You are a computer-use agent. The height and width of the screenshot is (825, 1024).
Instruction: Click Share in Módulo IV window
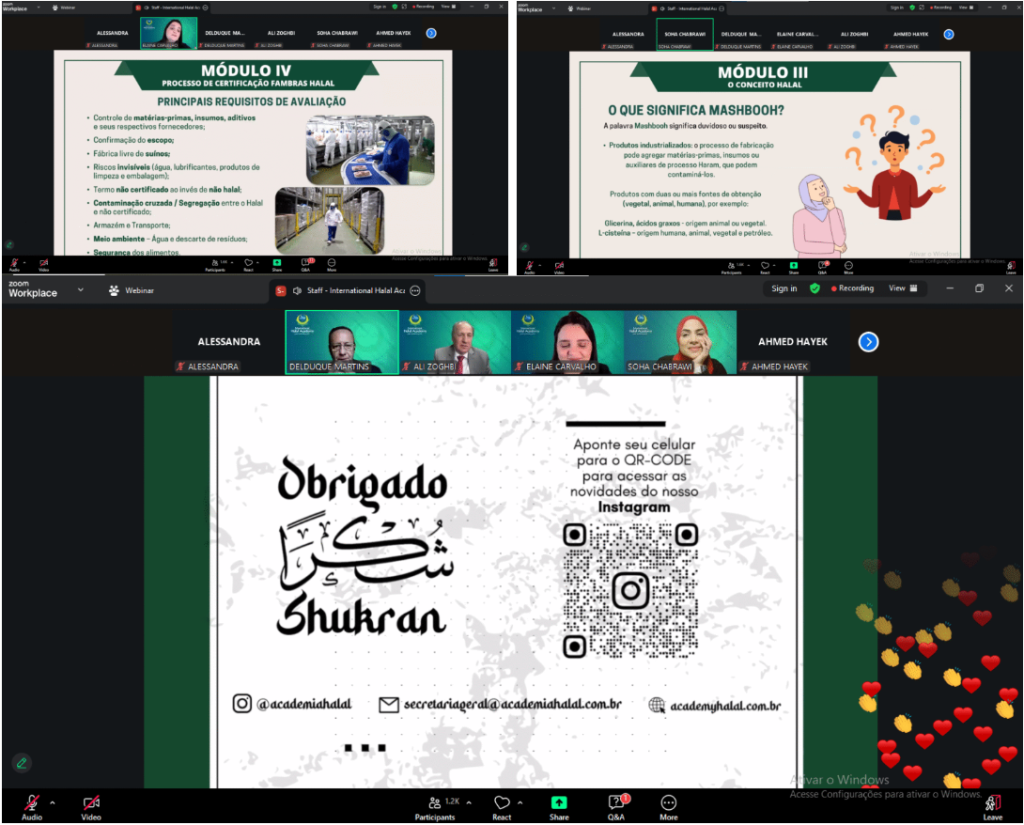[x=277, y=265]
